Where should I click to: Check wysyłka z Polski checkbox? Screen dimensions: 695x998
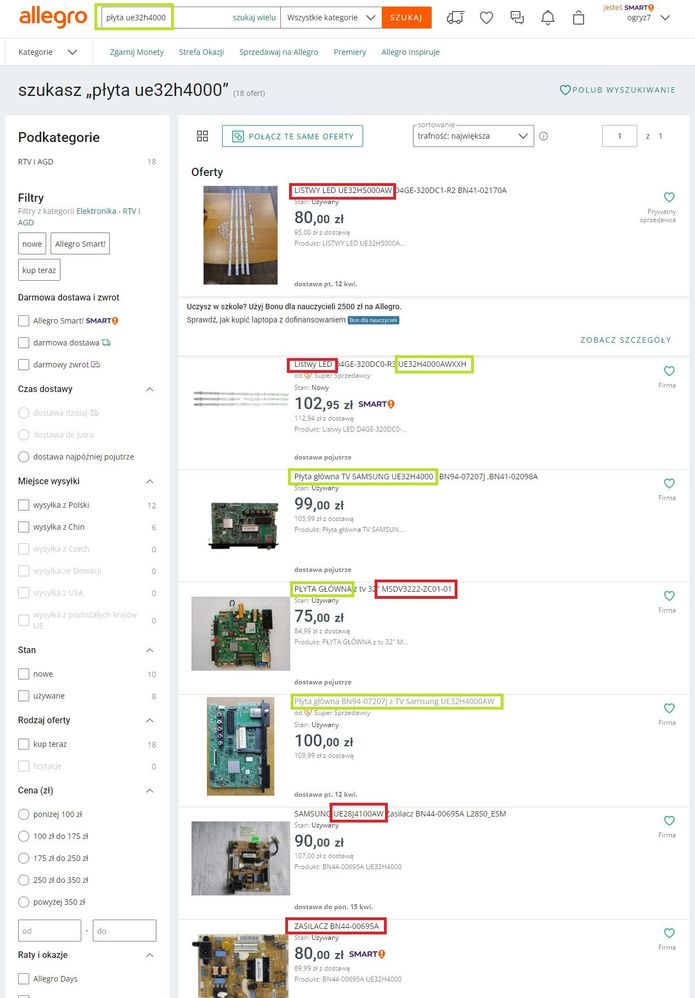pyautogui.click(x=24, y=505)
